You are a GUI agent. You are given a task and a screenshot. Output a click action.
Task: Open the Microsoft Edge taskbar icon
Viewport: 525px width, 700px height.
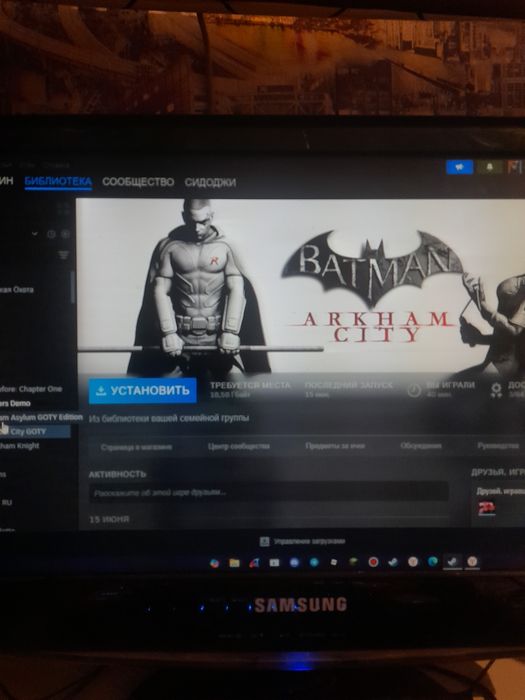pyautogui.click(x=433, y=562)
